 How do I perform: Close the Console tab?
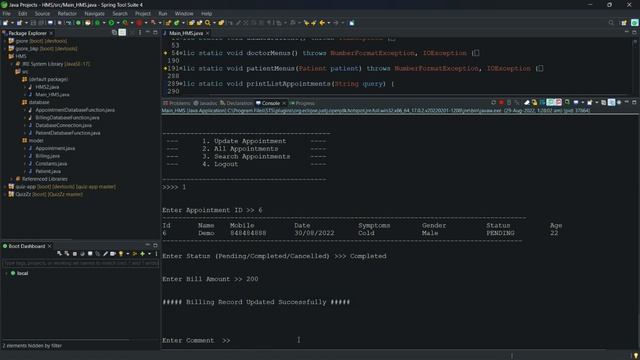(x=284, y=103)
